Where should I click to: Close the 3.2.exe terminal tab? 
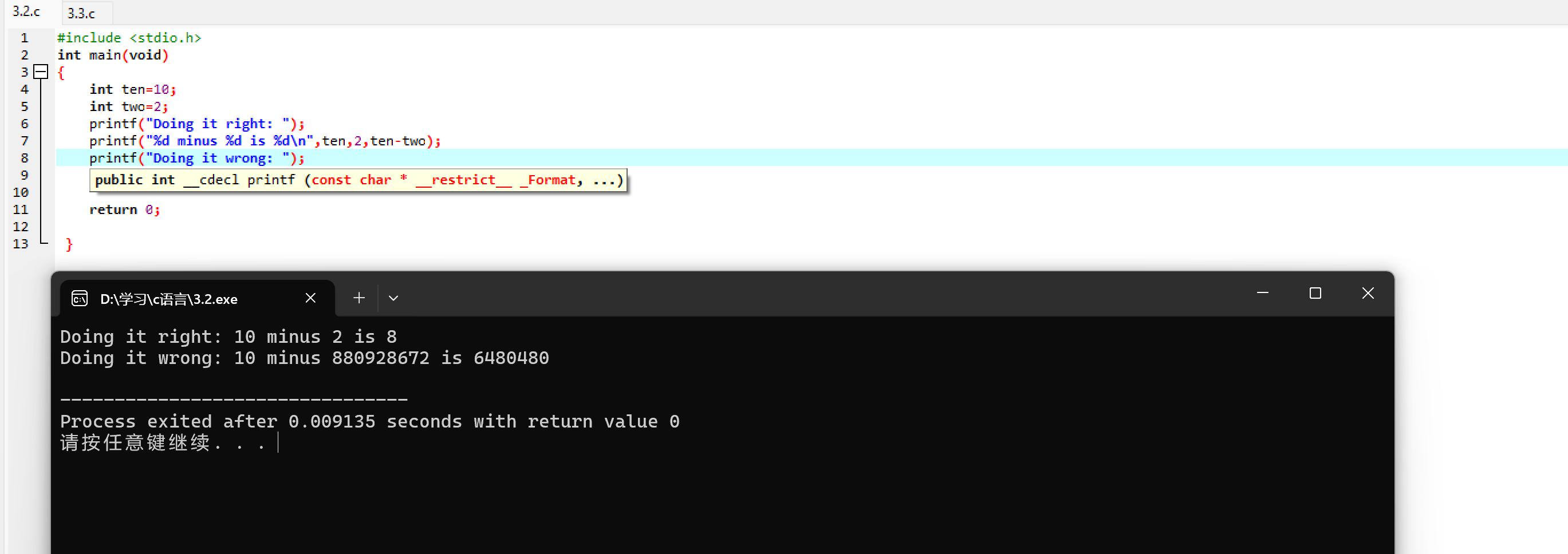click(x=310, y=298)
